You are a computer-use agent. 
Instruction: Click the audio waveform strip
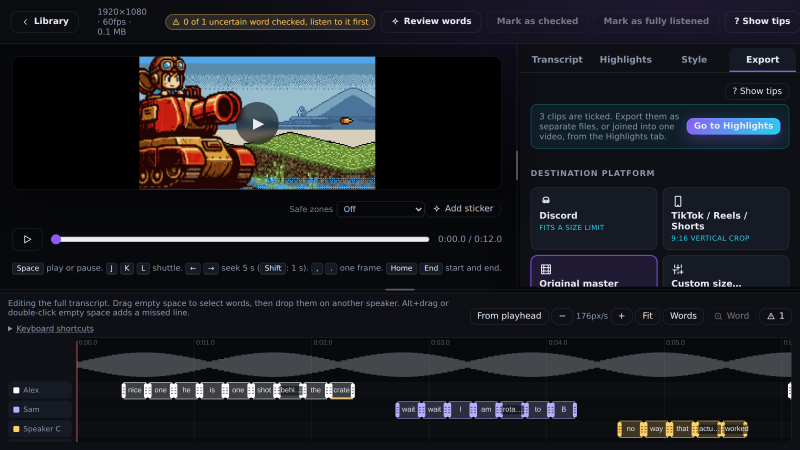tap(434, 364)
